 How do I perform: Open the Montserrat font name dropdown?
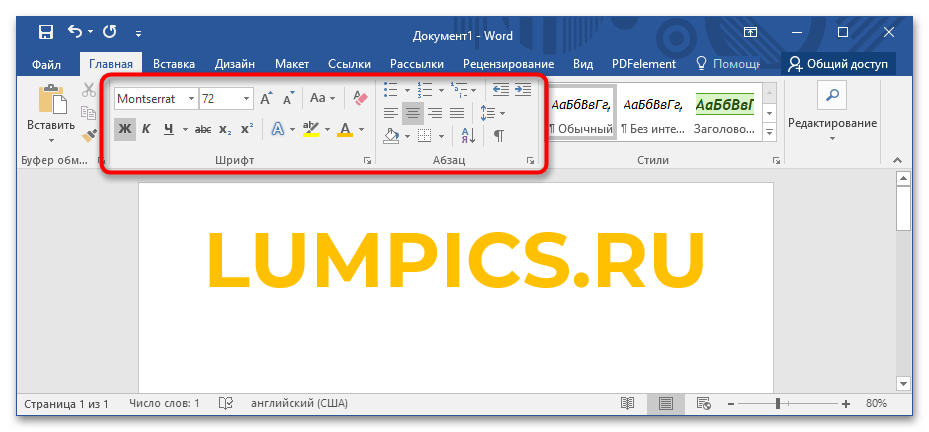click(191, 99)
